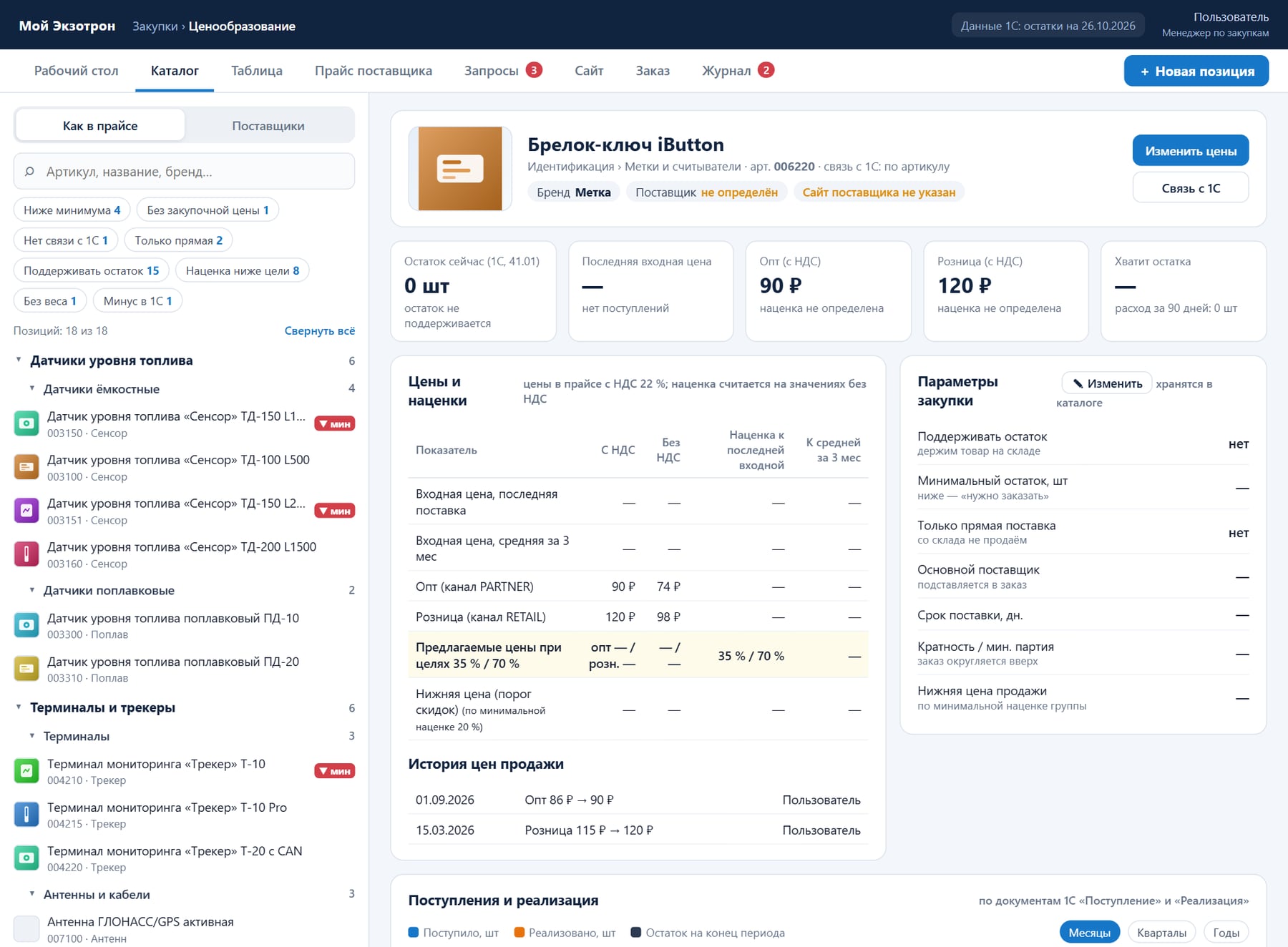Click the search magnifier icon in catalog filter
Screen dimensions: 1288x947
[29, 172]
